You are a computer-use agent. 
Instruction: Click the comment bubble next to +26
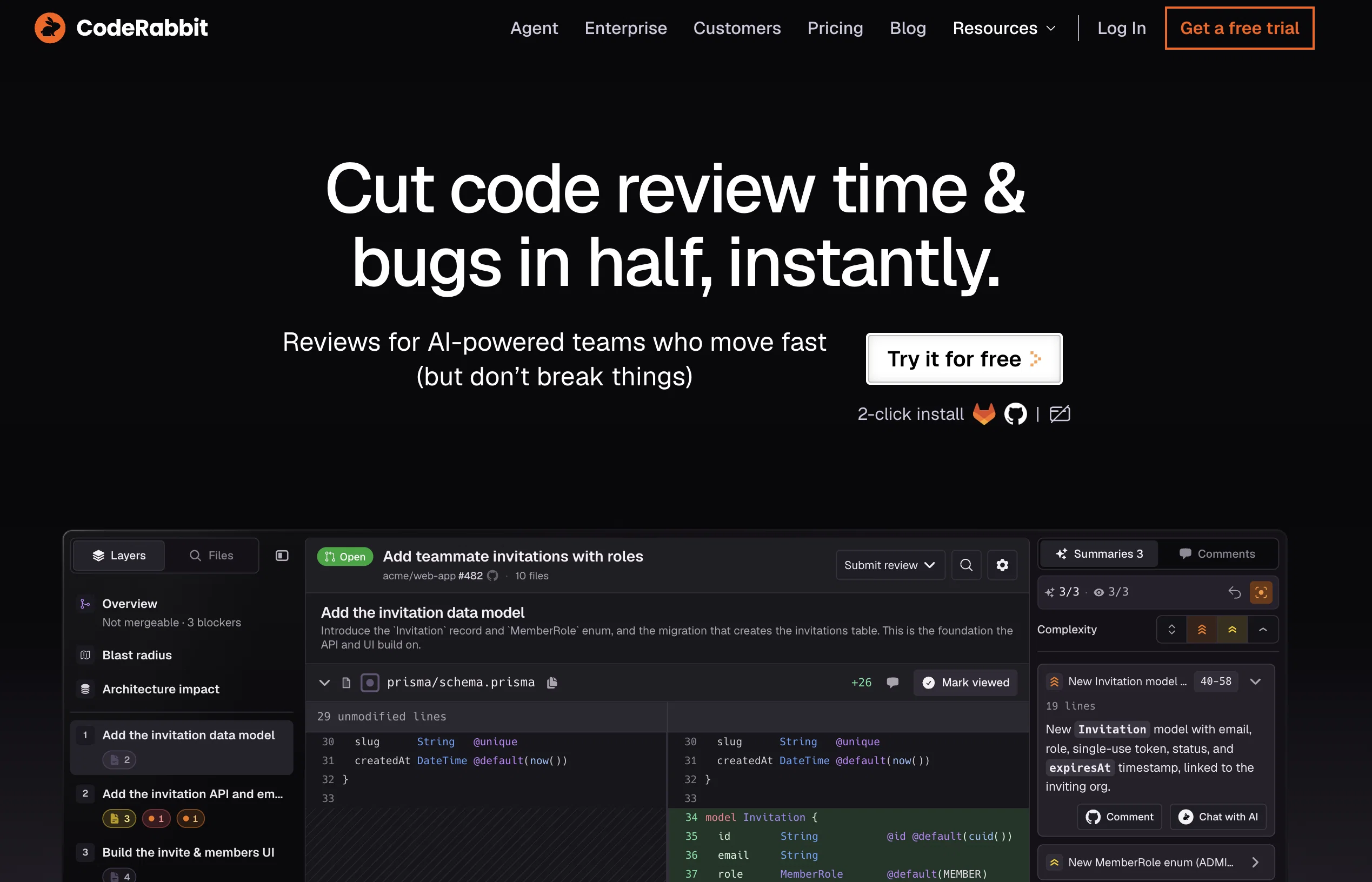[x=893, y=682]
